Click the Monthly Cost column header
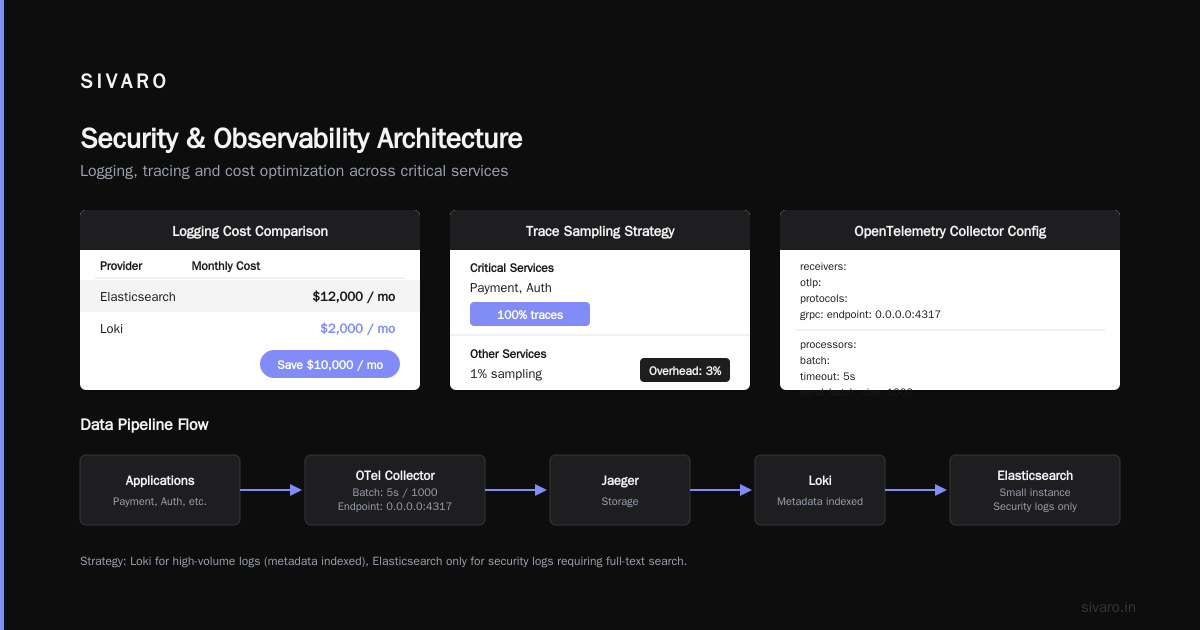Image resolution: width=1200 pixels, height=630 pixels. tap(226, 266)
